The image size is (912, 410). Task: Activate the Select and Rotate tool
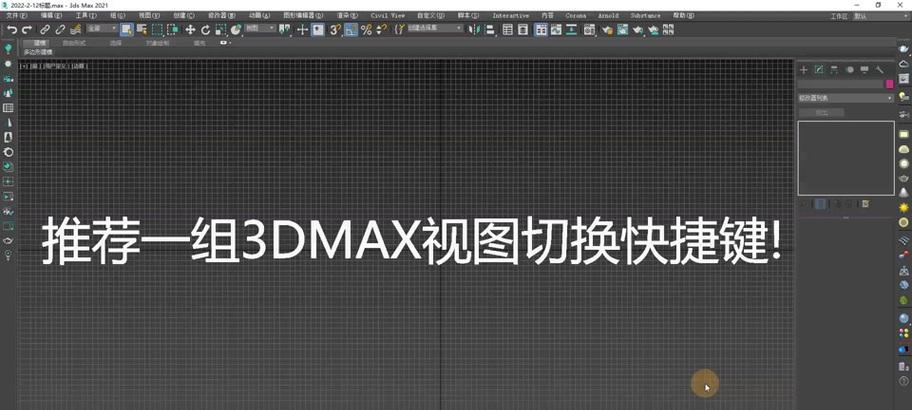coord(205,29)
